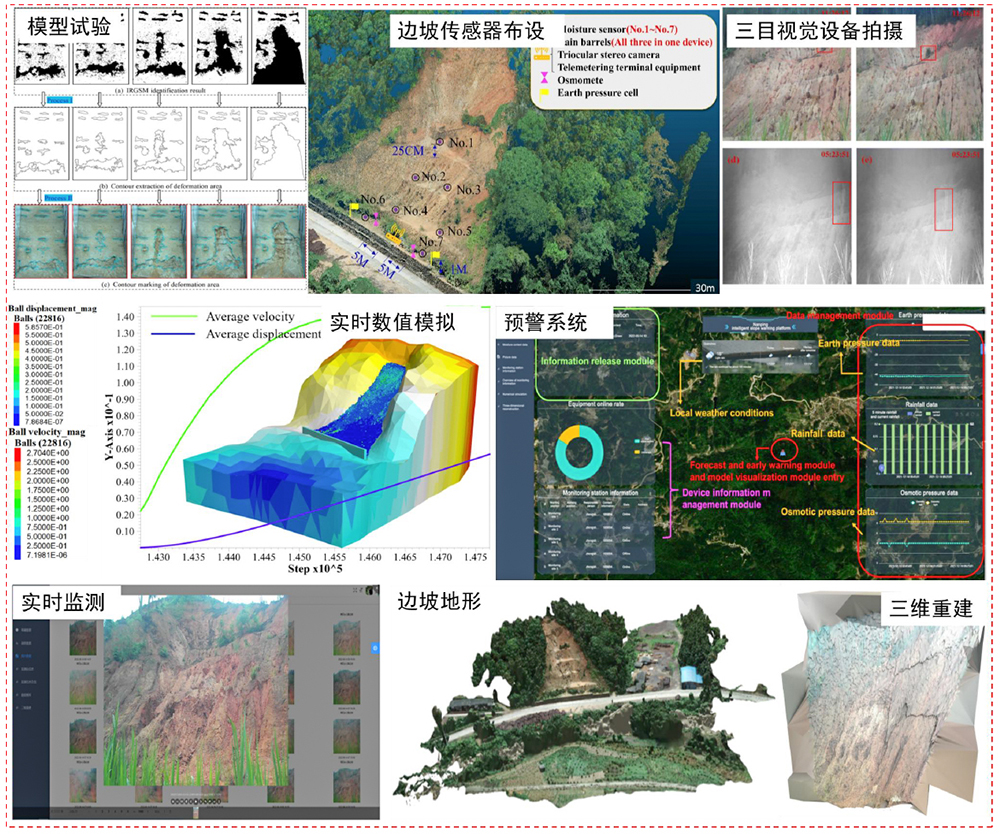Click the blue 'Process I' label
This screenshot has height=834, width=1000.
pos(59,100)
